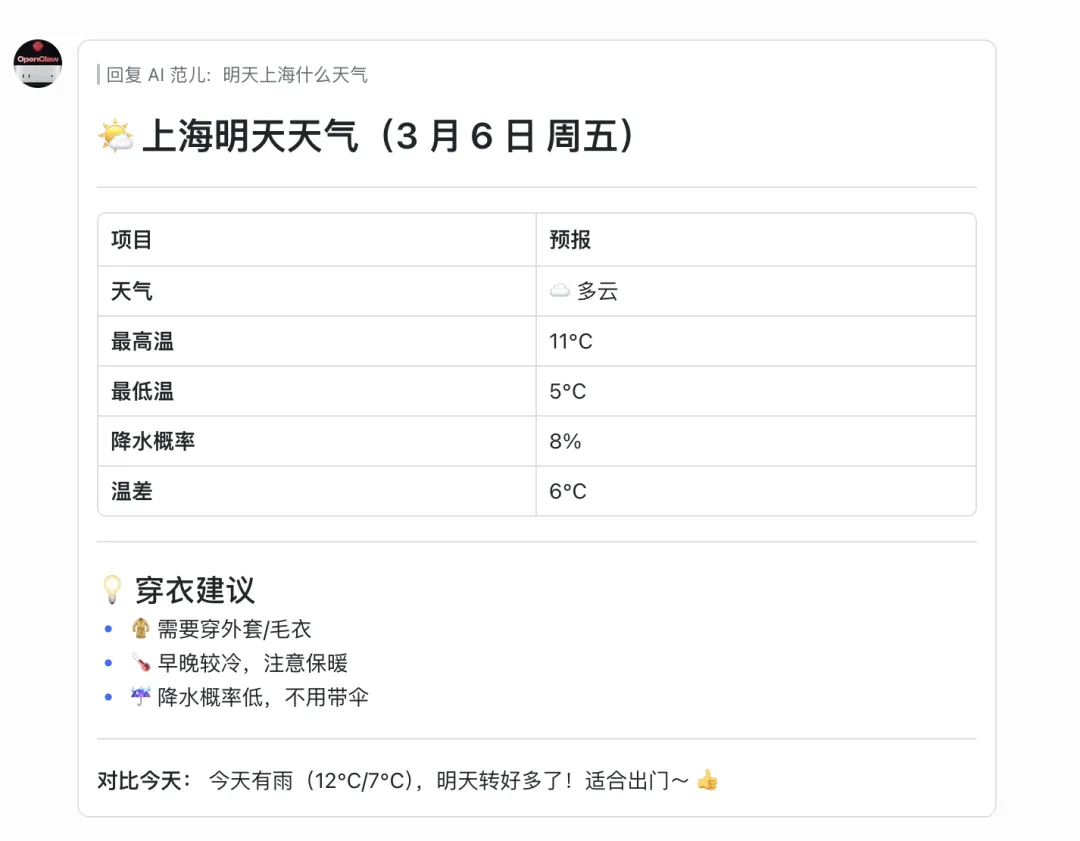This screenshot has height=841, width=1080.
Task: Click the 穿衣建议 section heading
Action: (x=195, y=590)
